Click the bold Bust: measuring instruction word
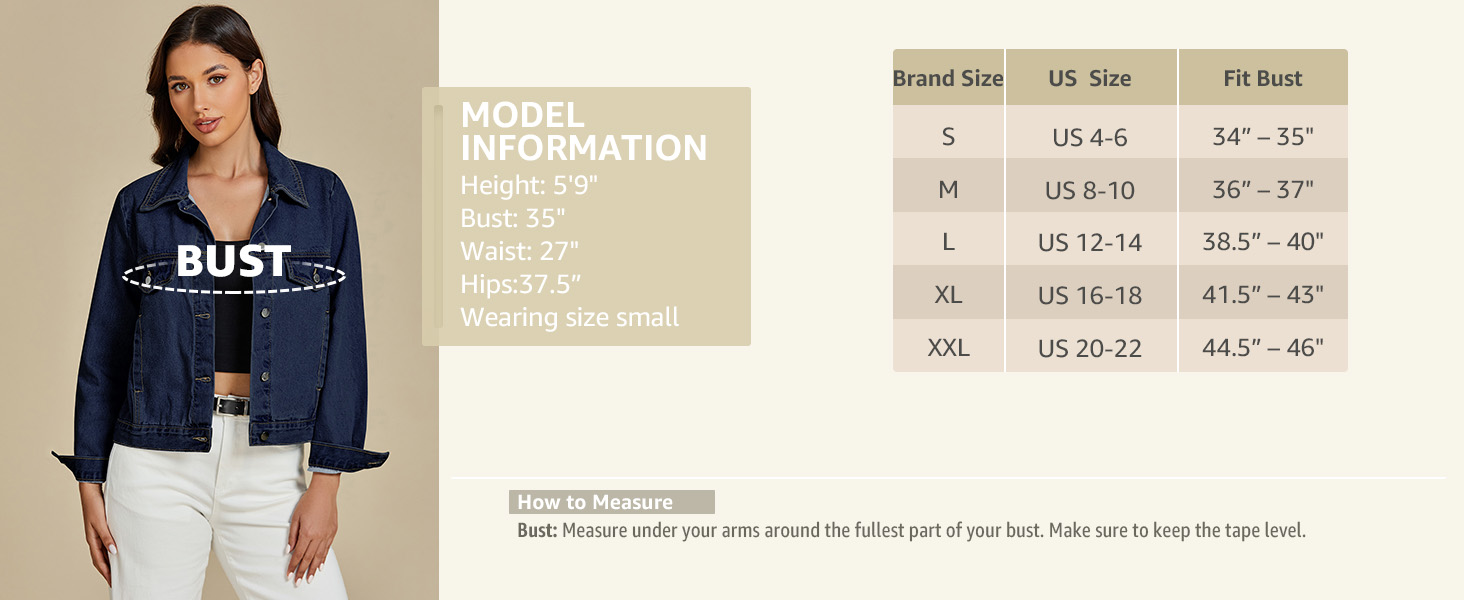 (537, 530)
